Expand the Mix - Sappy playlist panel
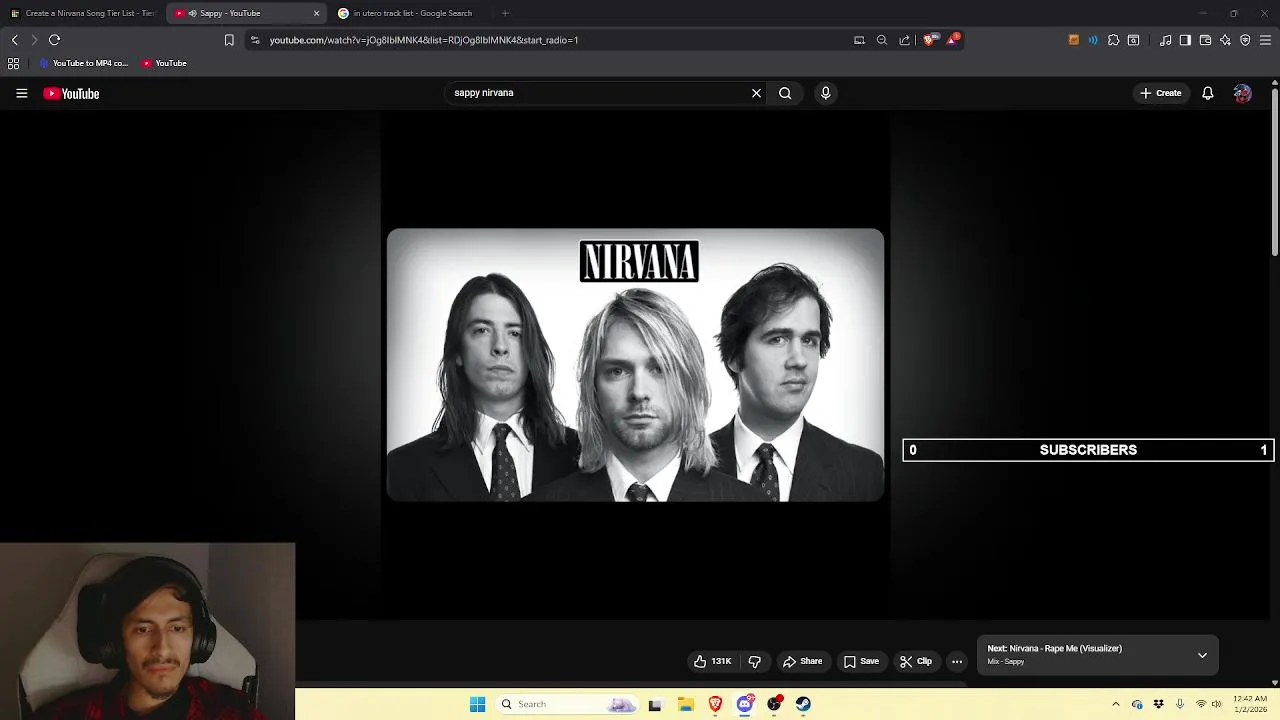Image resolution: width=1280 pixels, height=720 pixels. point(1202,655)
